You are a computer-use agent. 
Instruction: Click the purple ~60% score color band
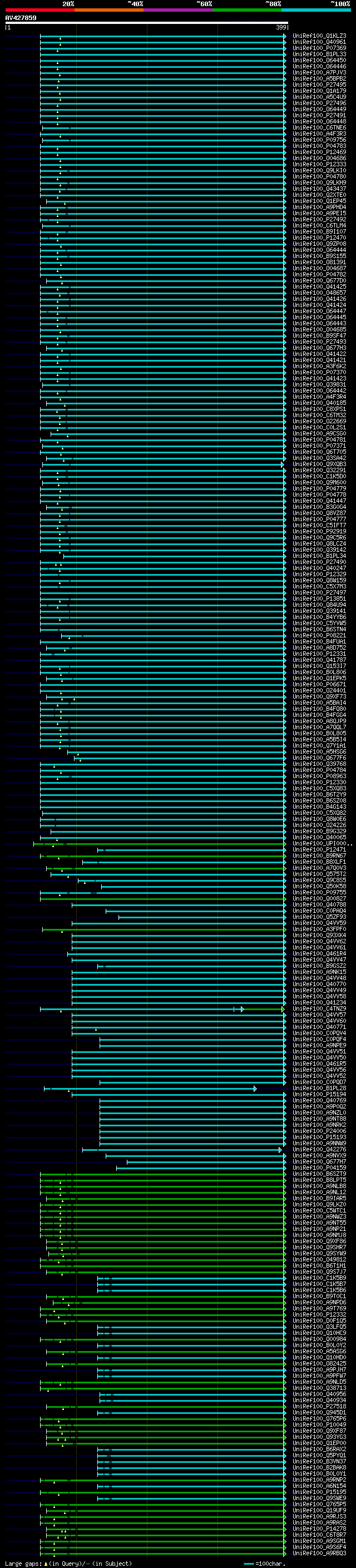(x=179, y=10)
